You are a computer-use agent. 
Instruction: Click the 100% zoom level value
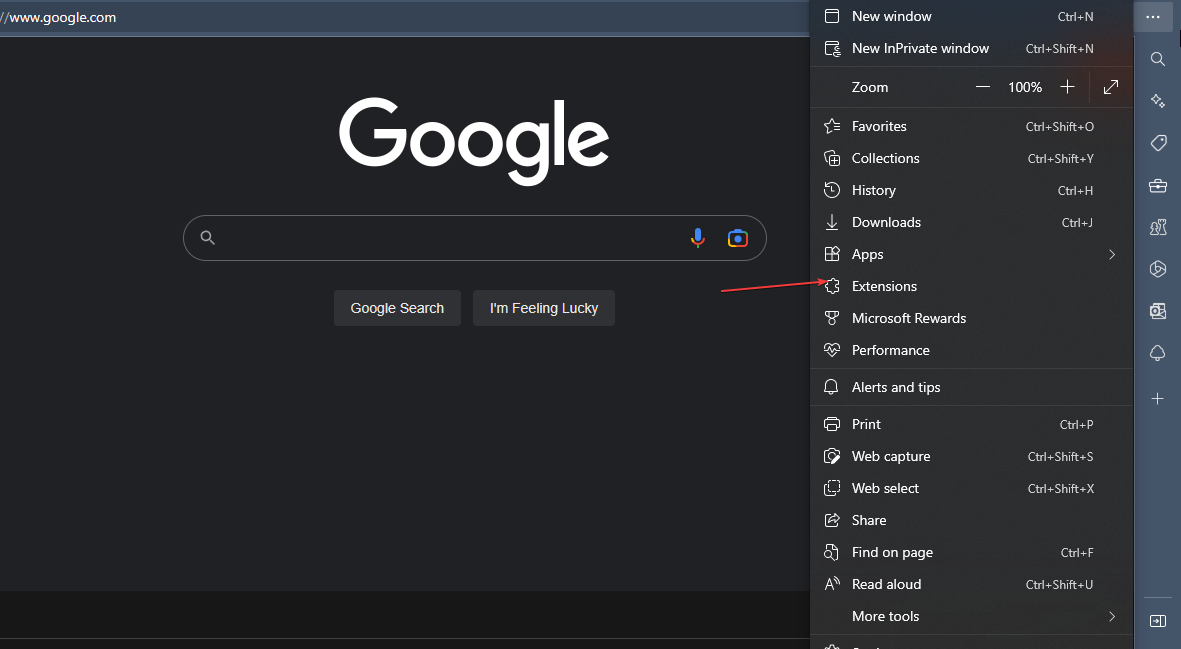(x=1025, y=87)
